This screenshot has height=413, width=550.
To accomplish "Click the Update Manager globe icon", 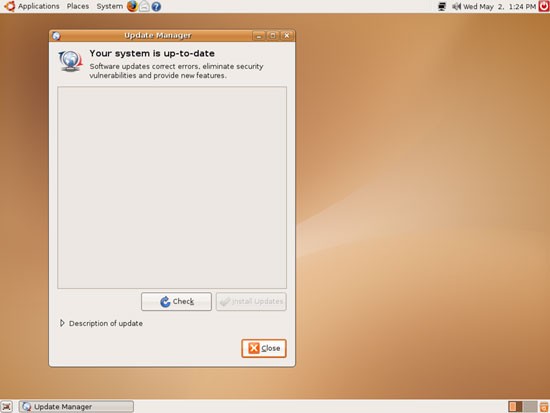I will pyautogui.click(x=71, y=61).
